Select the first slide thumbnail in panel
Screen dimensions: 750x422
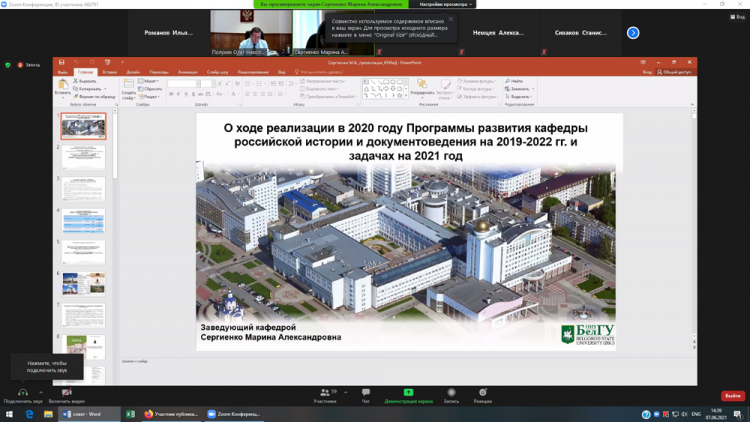click(83, 126)
